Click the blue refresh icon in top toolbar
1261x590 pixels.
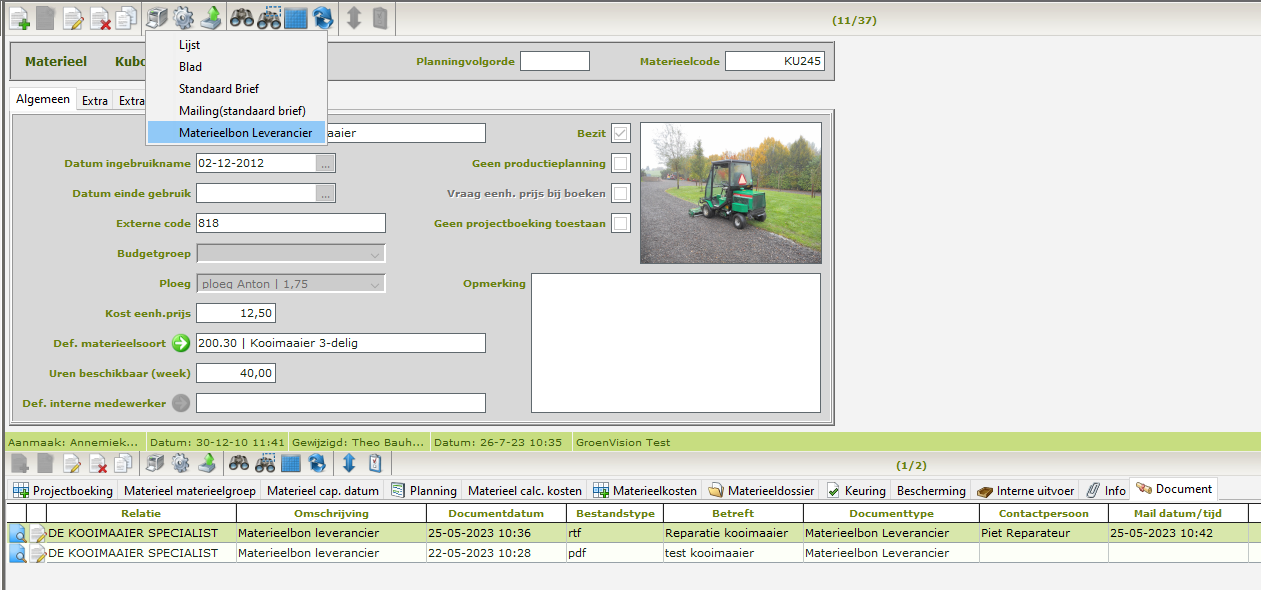[x=323, y=17]
